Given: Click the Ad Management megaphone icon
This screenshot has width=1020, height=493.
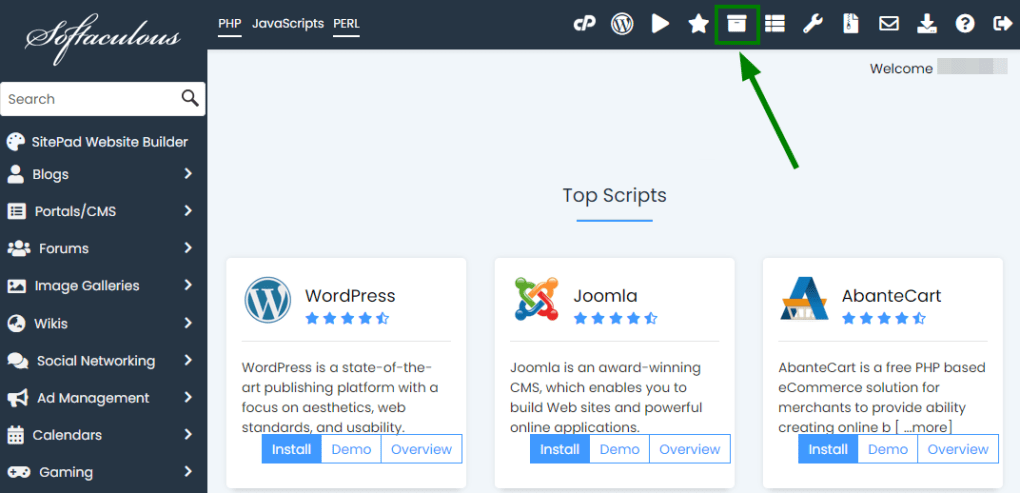Looking at the screenshot, I should coord(18,397).
